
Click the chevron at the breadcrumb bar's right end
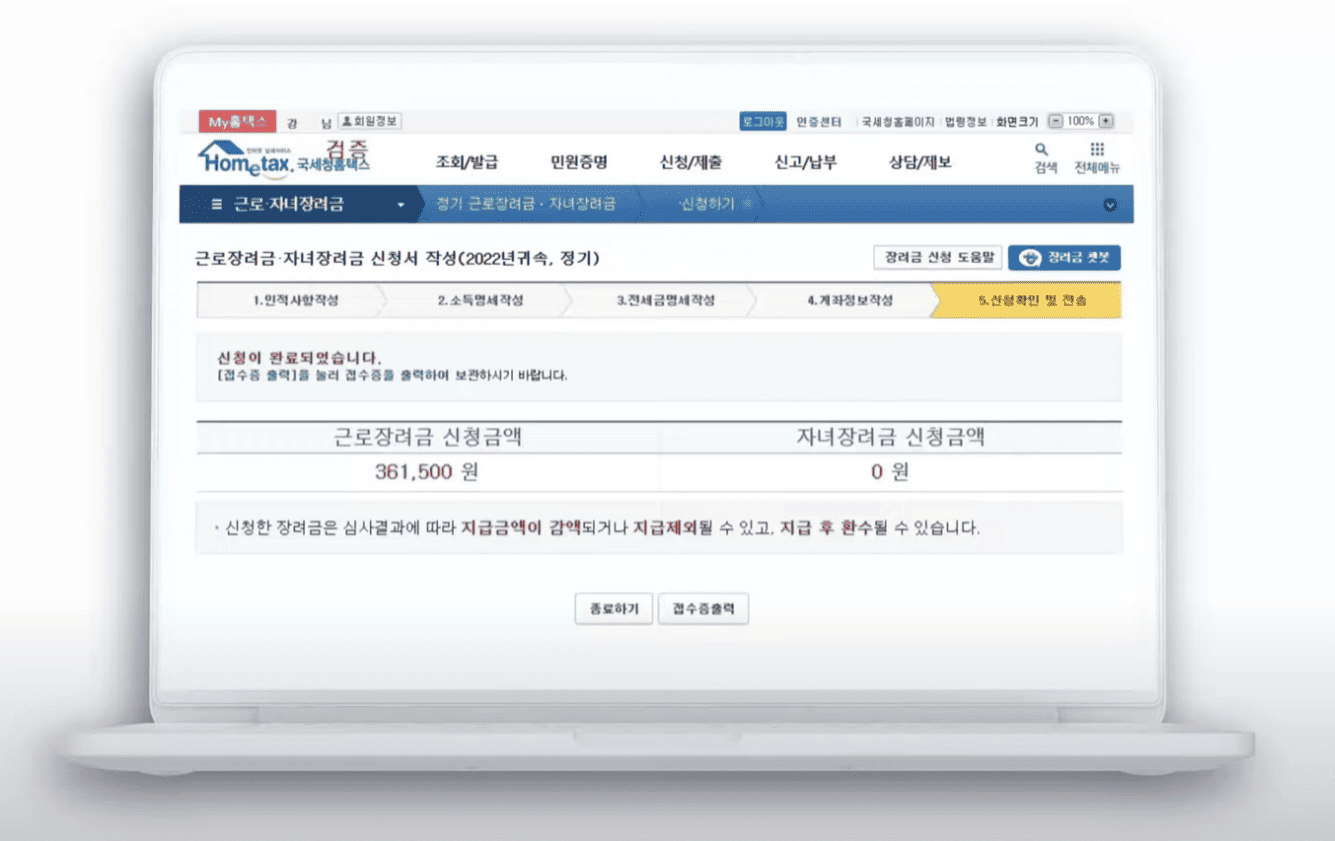click(x=1110, y=205)
